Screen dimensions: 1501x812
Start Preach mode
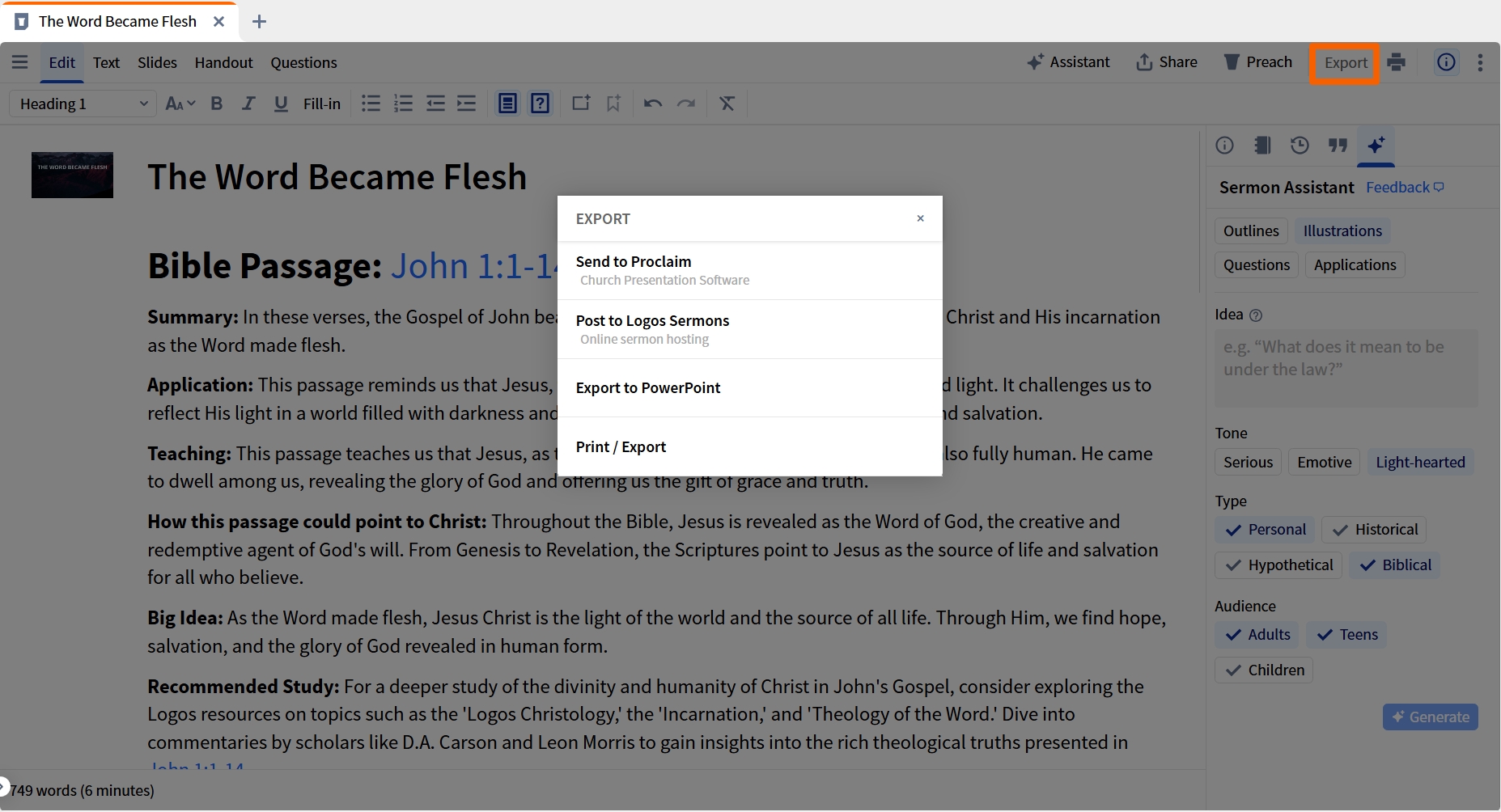(1257, 62)
